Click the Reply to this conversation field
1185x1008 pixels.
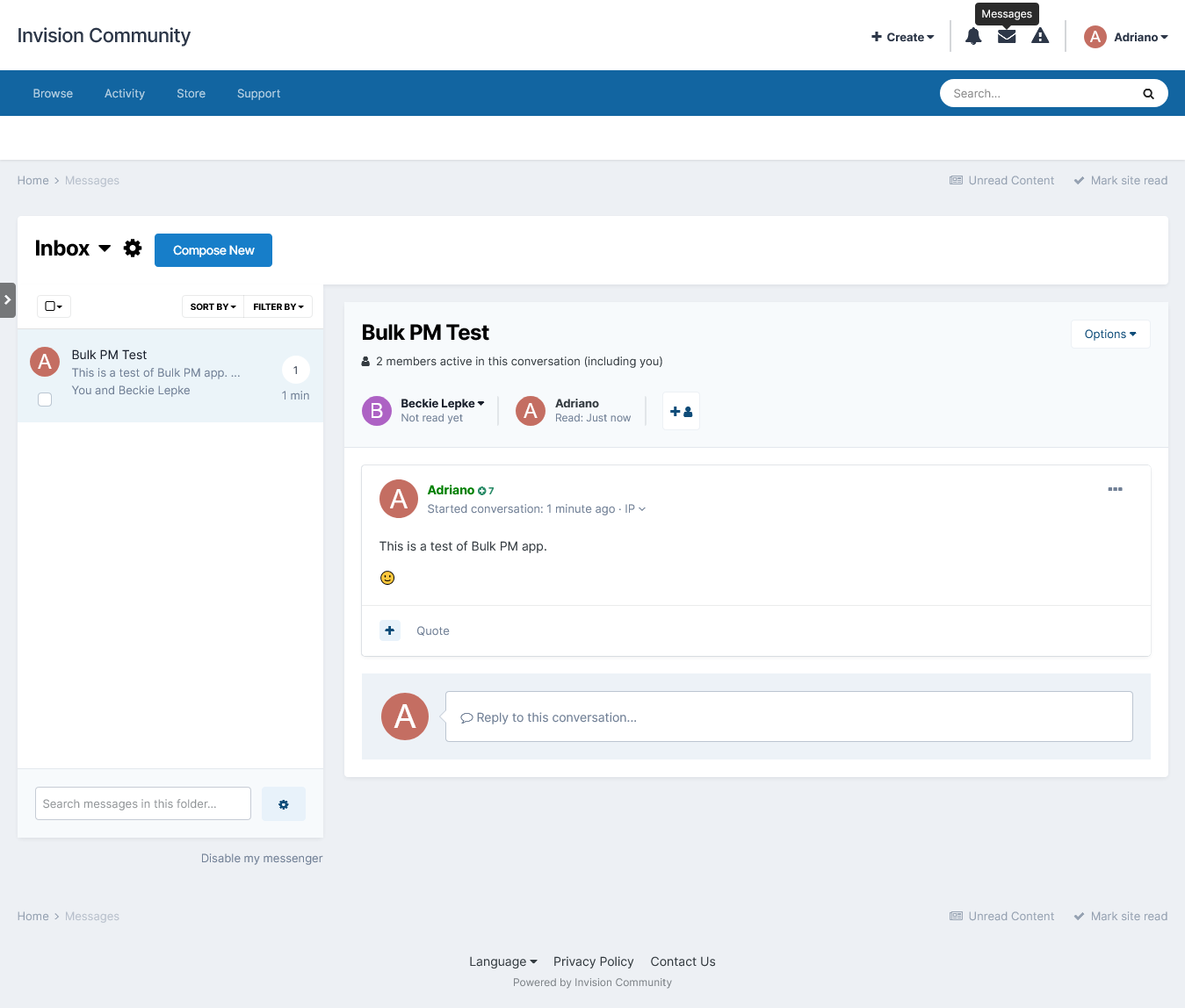tap(788, 717)
